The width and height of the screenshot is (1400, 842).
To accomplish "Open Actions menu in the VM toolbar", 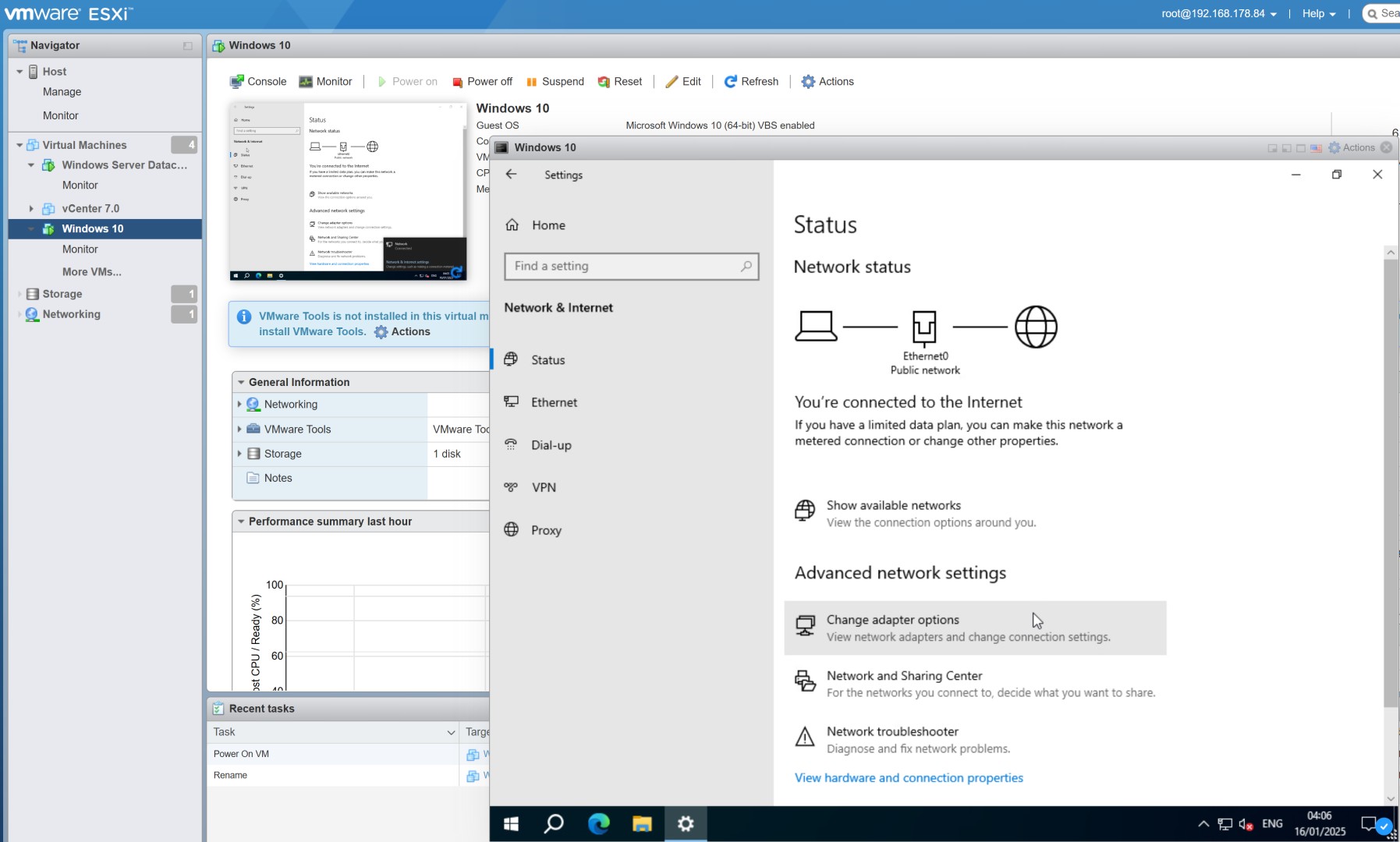I will [x=828, y=81].
